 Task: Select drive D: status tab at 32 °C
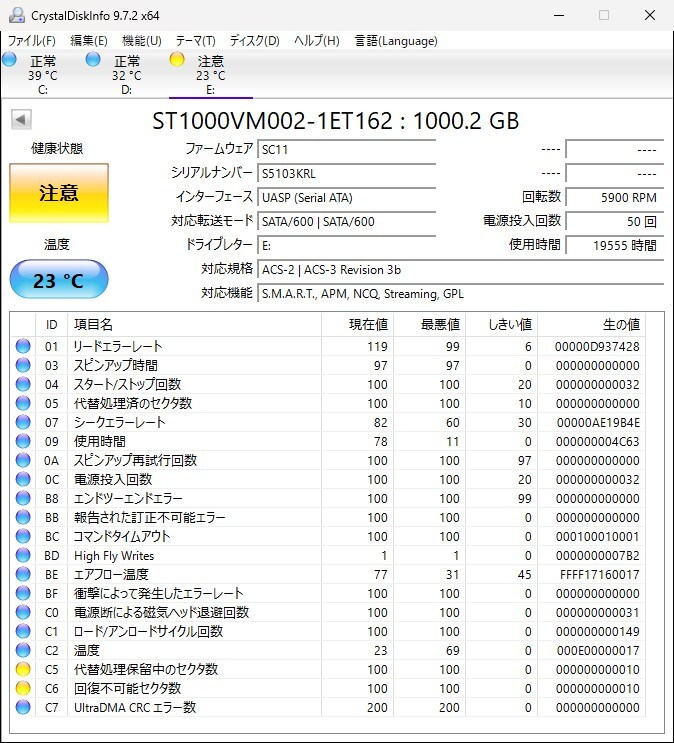[x=127, y=75]
